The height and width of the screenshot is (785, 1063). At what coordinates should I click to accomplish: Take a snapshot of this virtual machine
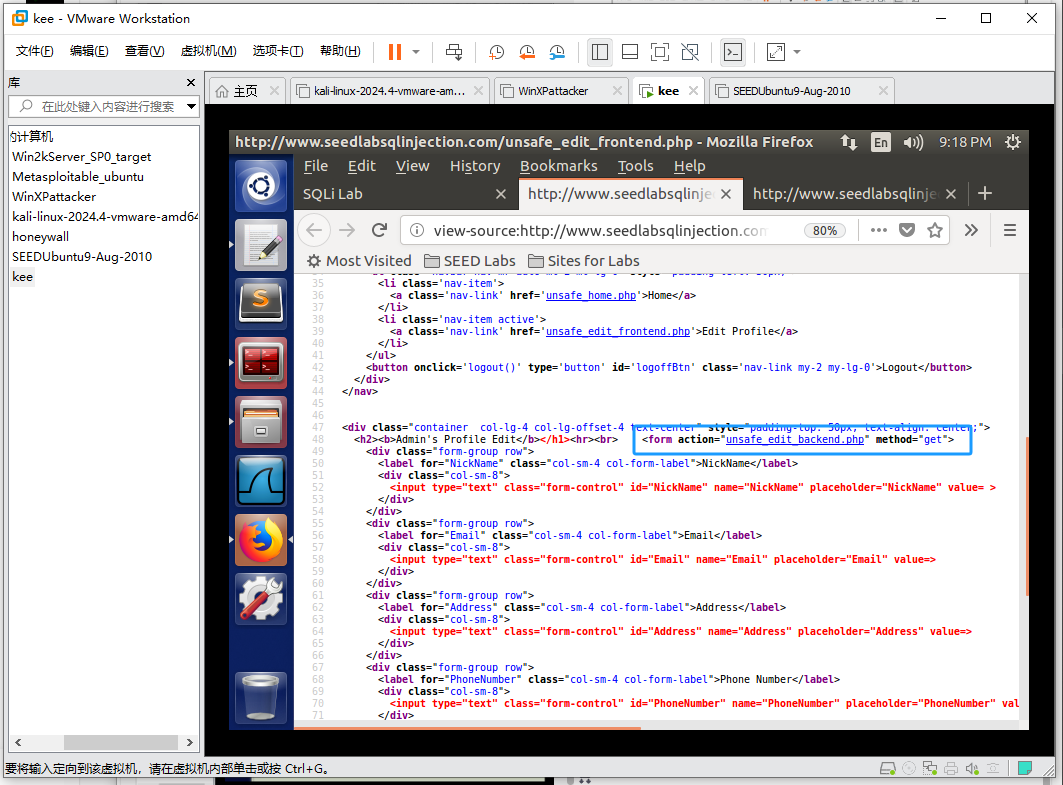[496, 52]
